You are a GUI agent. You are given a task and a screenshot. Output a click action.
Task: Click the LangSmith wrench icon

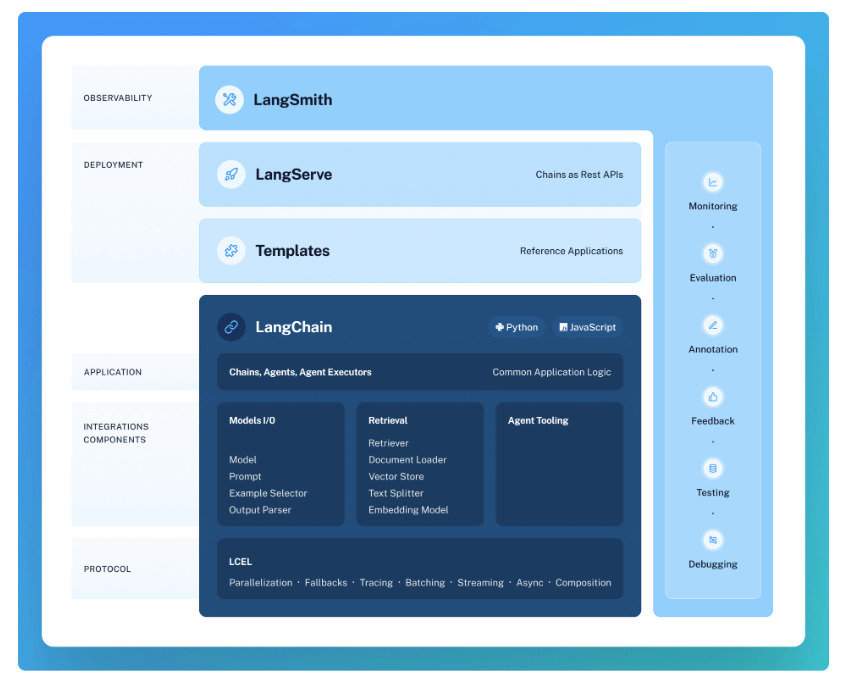click(x=229, y=99)
